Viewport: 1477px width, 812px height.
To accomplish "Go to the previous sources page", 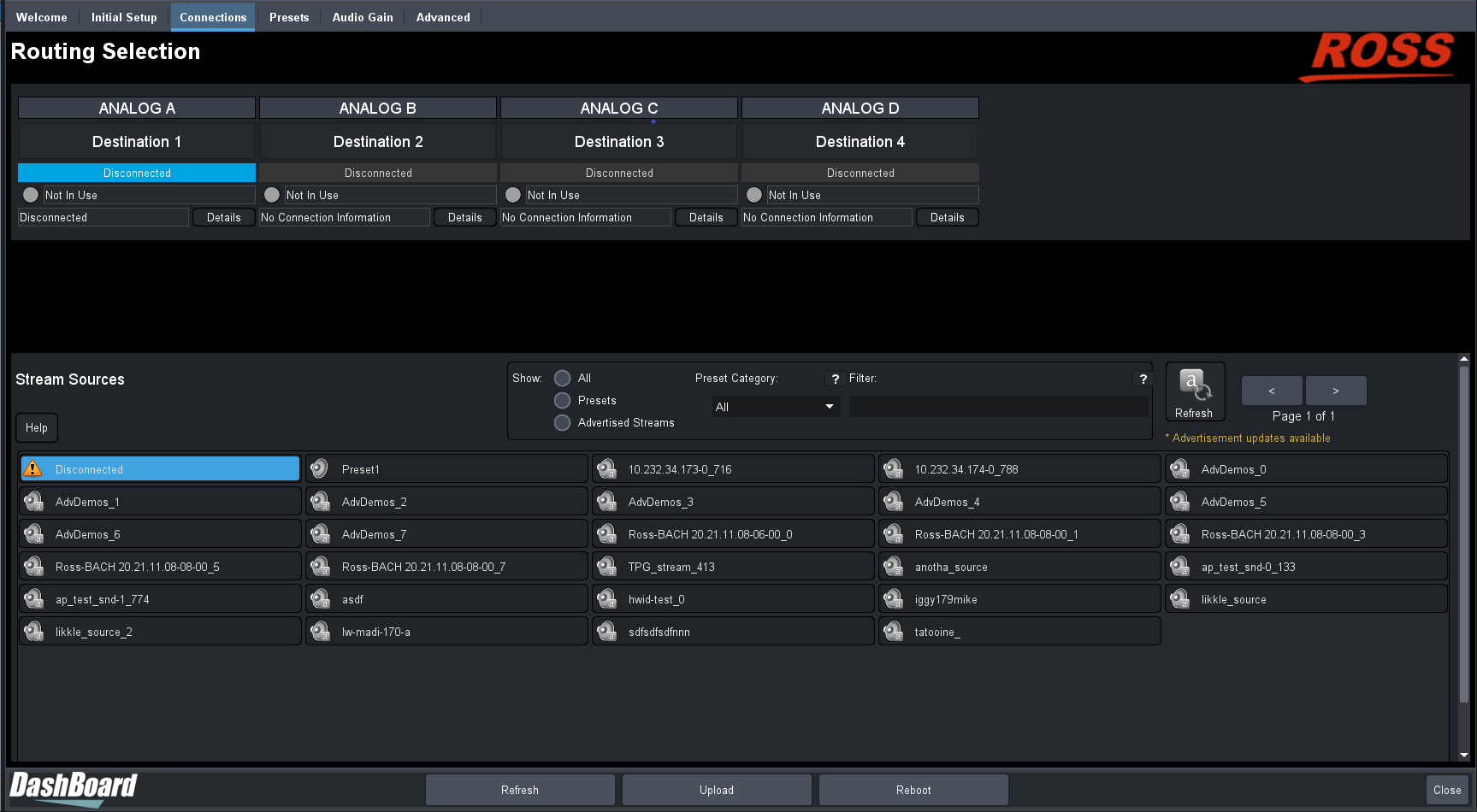I will pyautogui.click(x=1272, y=391).
